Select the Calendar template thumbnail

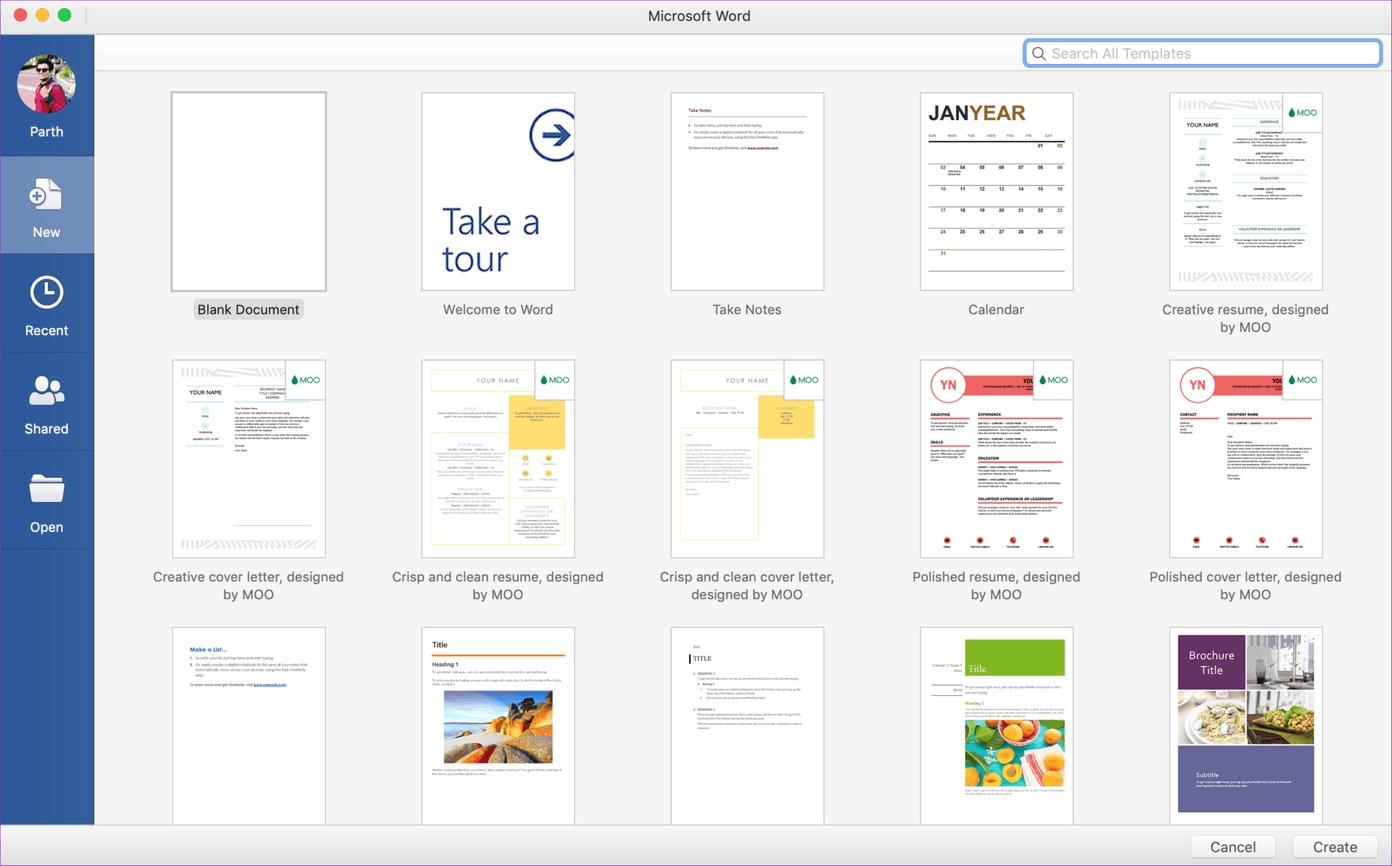pos(996,192)
